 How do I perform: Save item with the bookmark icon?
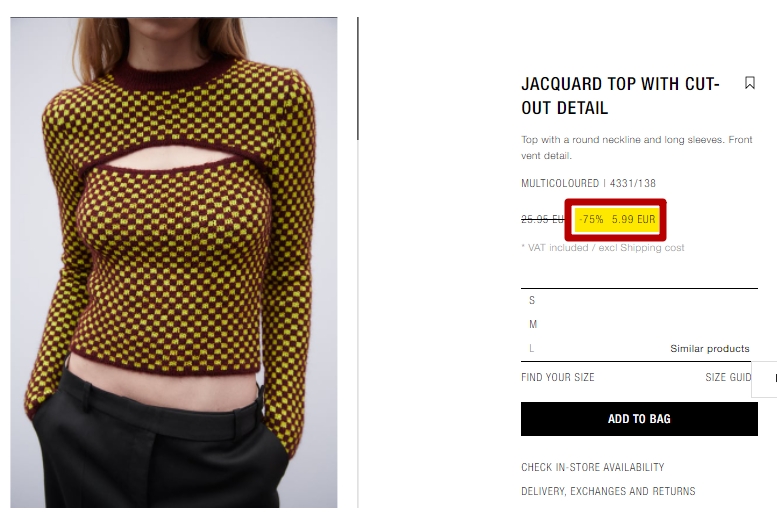[x=750, y=83]
